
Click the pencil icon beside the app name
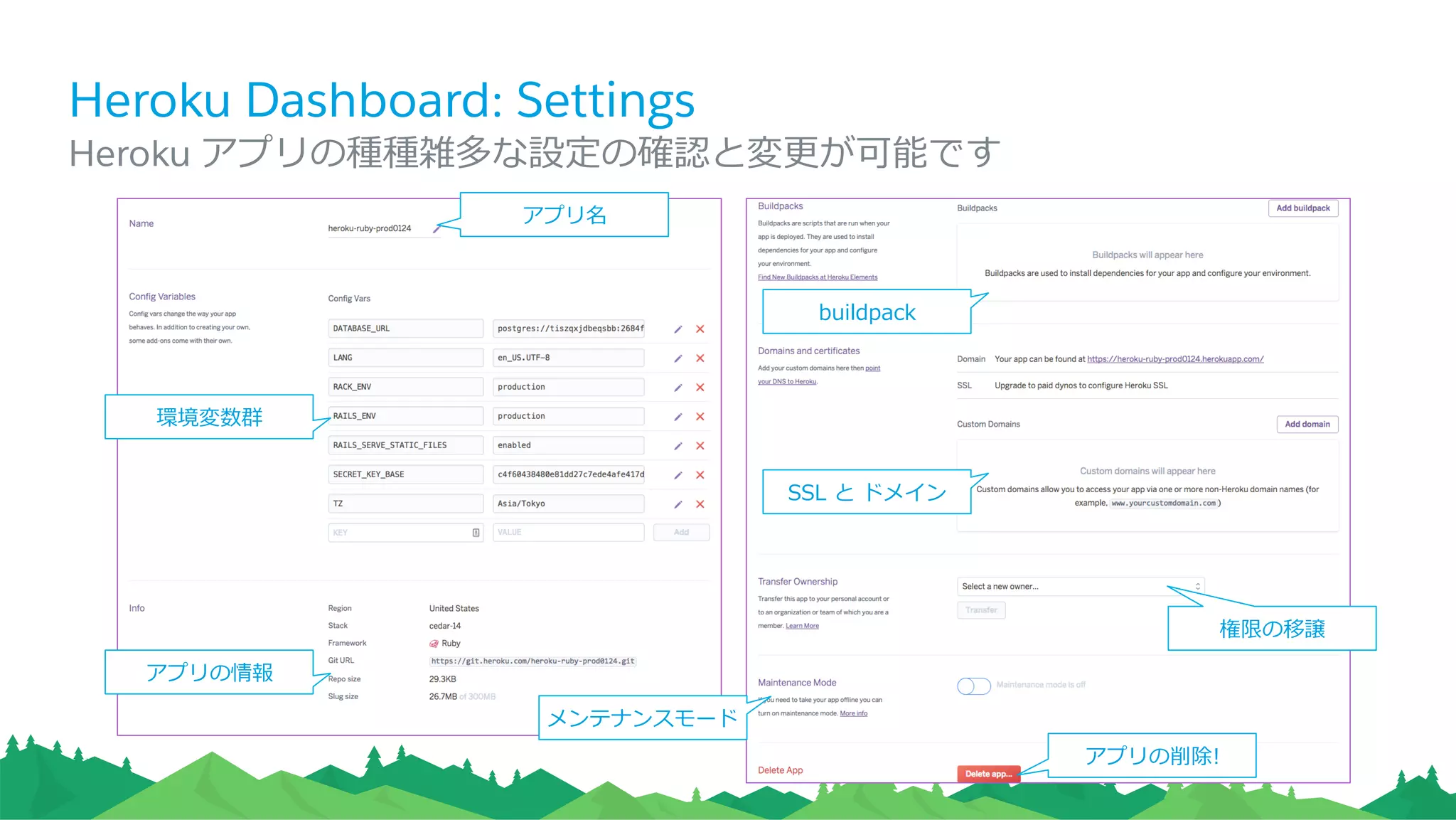click(x=437, y=229)
